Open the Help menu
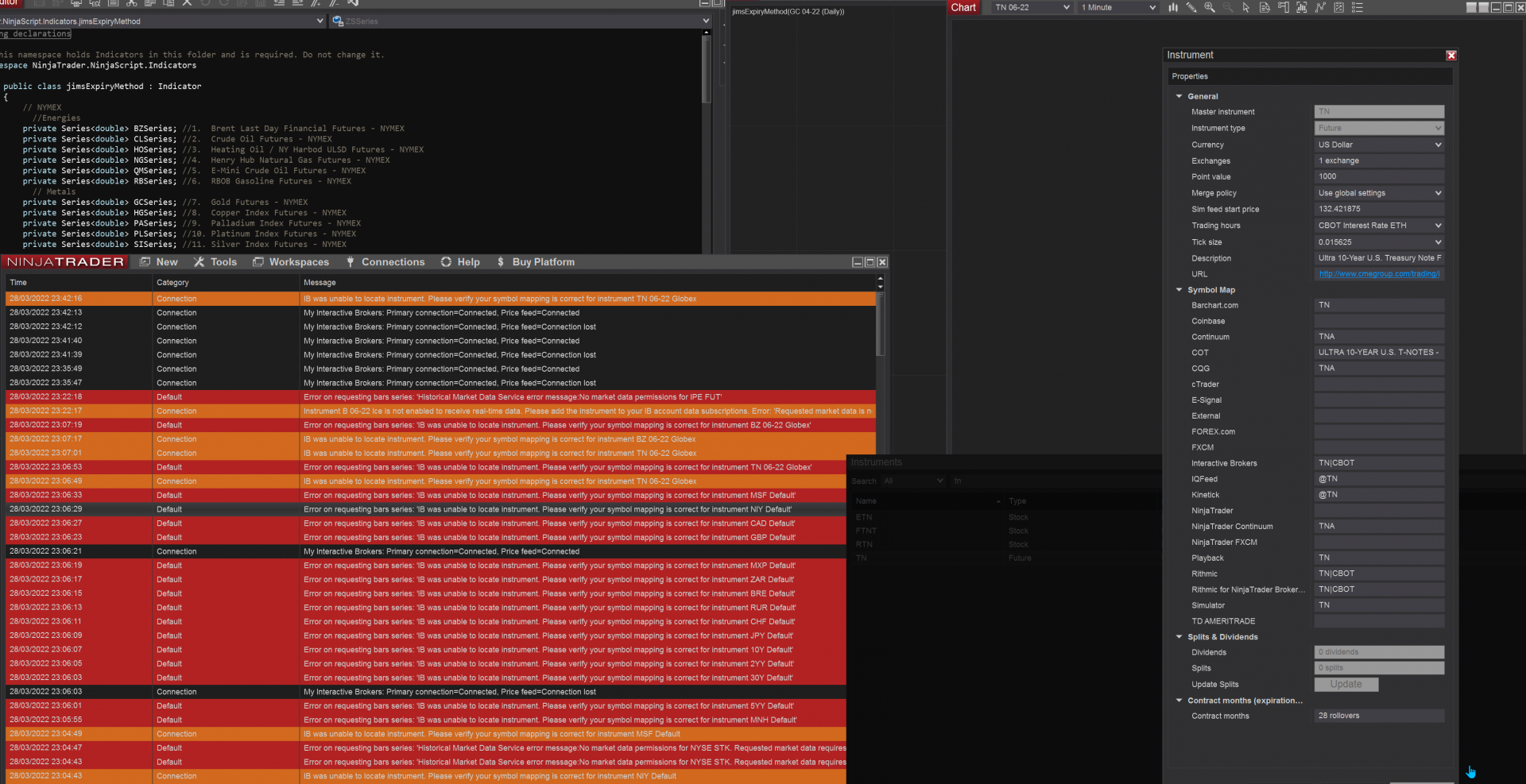Screen dimensions: 1526x784 460,262
